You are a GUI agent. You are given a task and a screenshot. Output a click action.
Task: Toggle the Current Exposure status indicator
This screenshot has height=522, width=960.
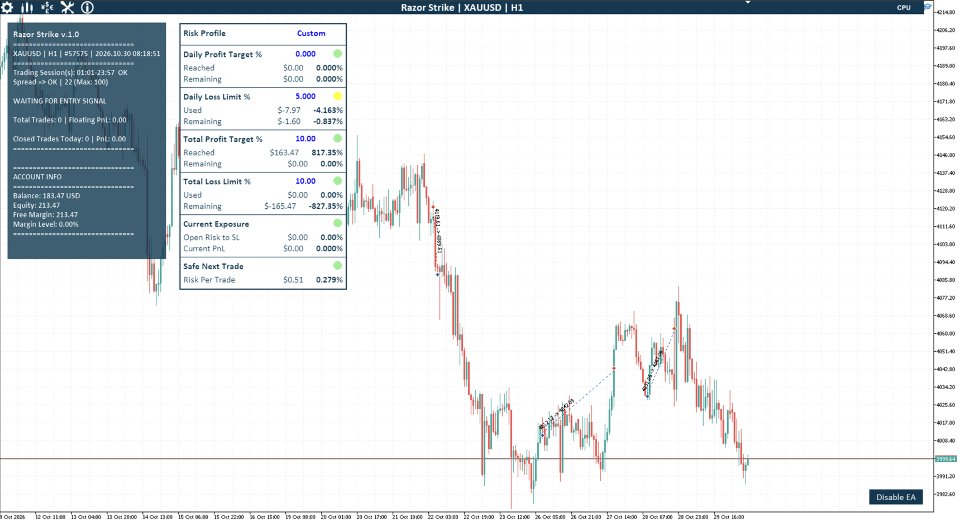click(x=337, y=223)
